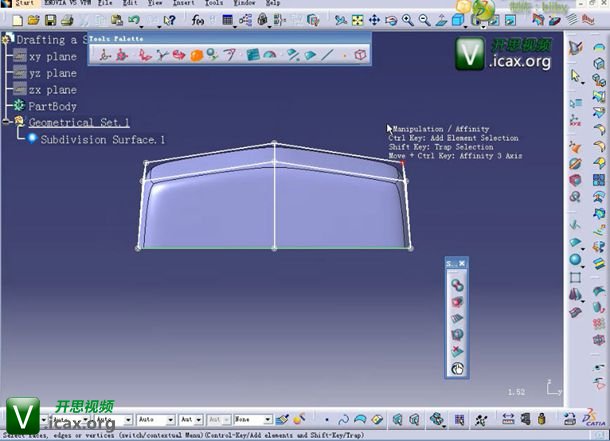Open the Edit menu
Viewport: 610px width, 441px height.
pyautogui.click(x=130, y=3)
